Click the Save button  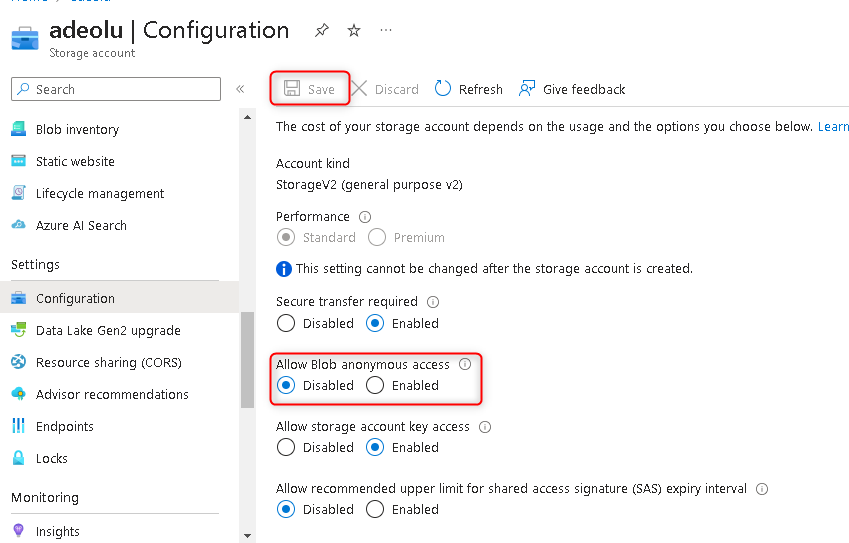point(311,89)
